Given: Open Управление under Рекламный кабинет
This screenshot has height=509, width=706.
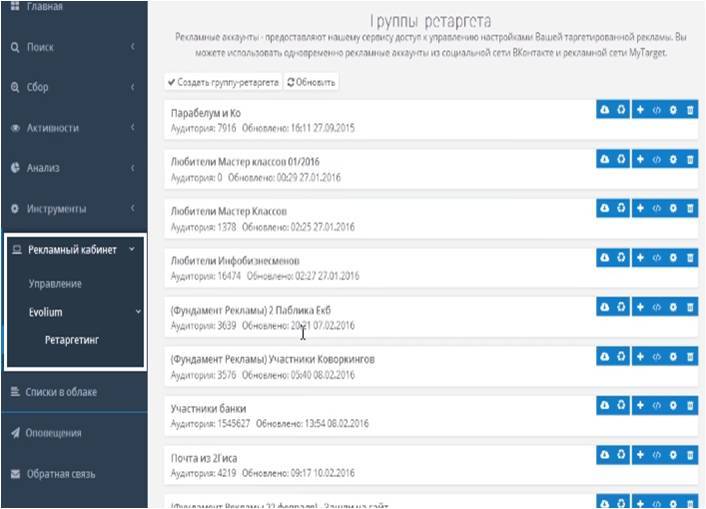Looking at the screenshot, I should [x=55, y=284].
